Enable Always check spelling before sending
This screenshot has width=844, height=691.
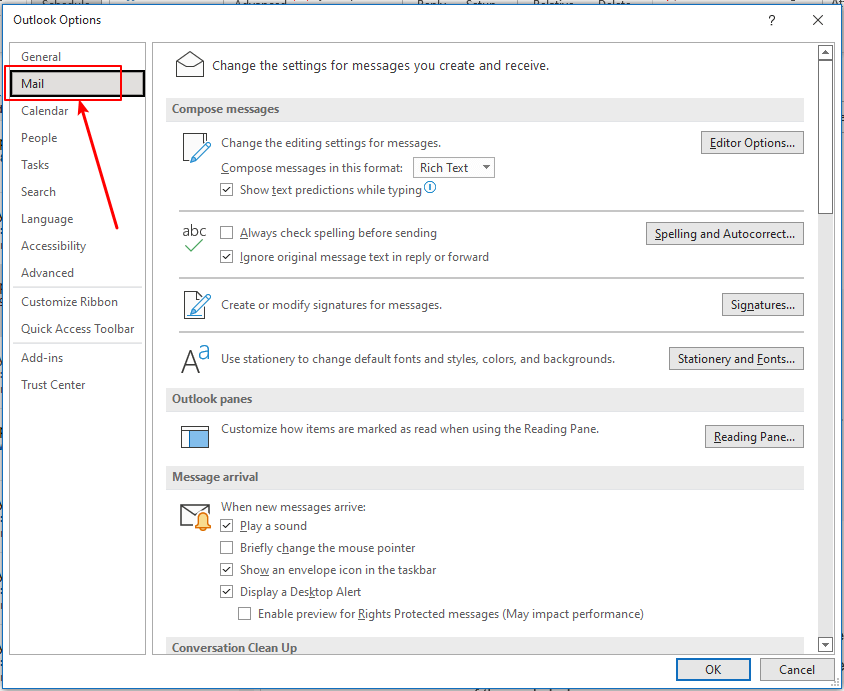pos(227,233)
